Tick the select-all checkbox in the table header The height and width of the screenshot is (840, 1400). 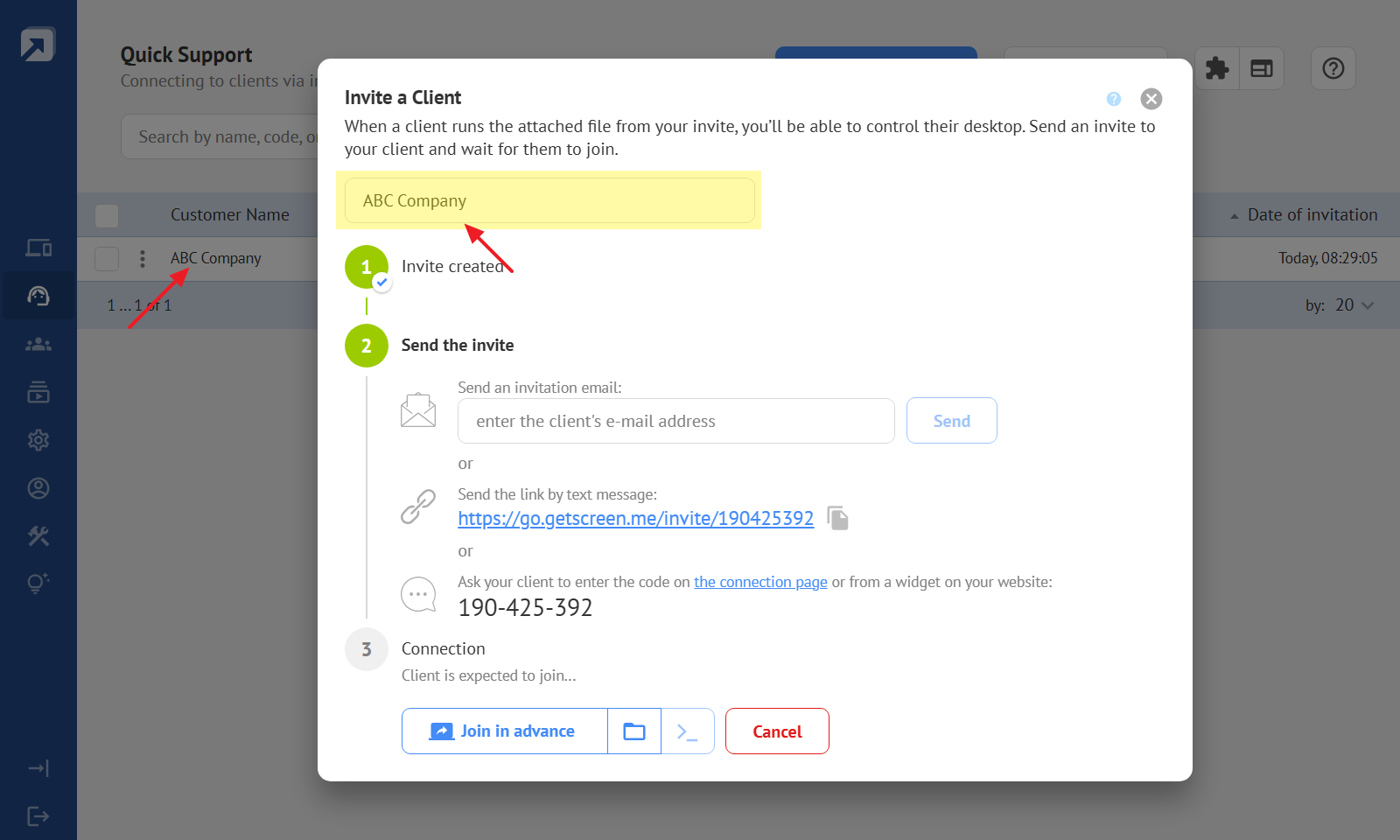(107, 215)
